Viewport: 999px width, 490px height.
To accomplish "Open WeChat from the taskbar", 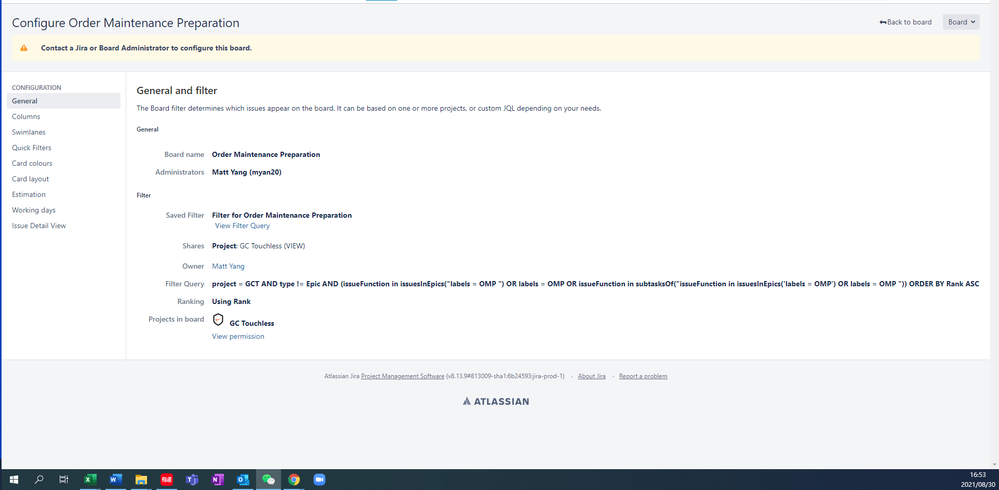I will (268, 479).
